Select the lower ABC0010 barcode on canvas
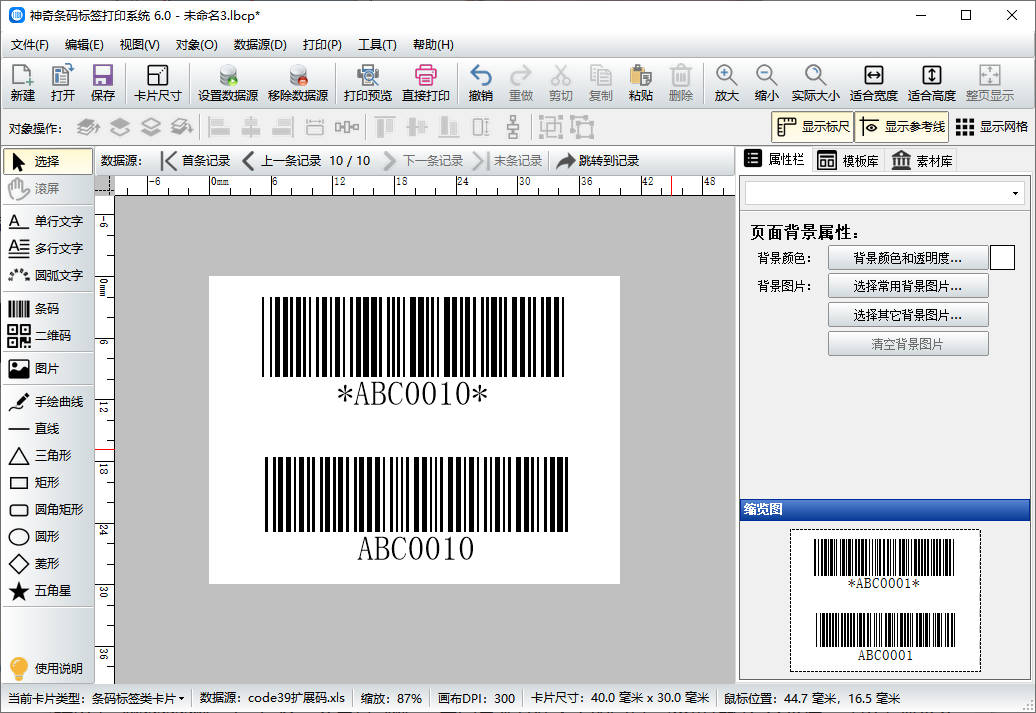Image resolution: width=1036 pixels, height=713 pixels. tap(416, 509)
